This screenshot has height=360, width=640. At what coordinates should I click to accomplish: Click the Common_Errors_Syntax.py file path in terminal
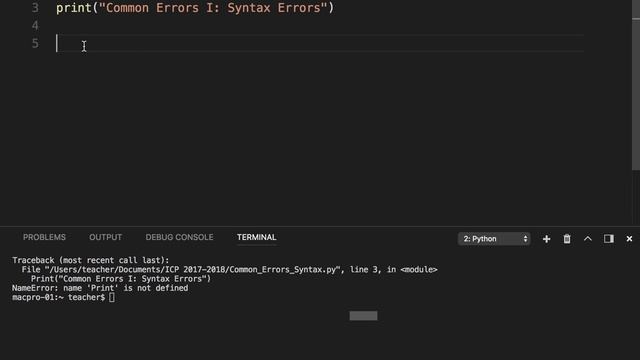pyautogui.click(x=193, y=269)
